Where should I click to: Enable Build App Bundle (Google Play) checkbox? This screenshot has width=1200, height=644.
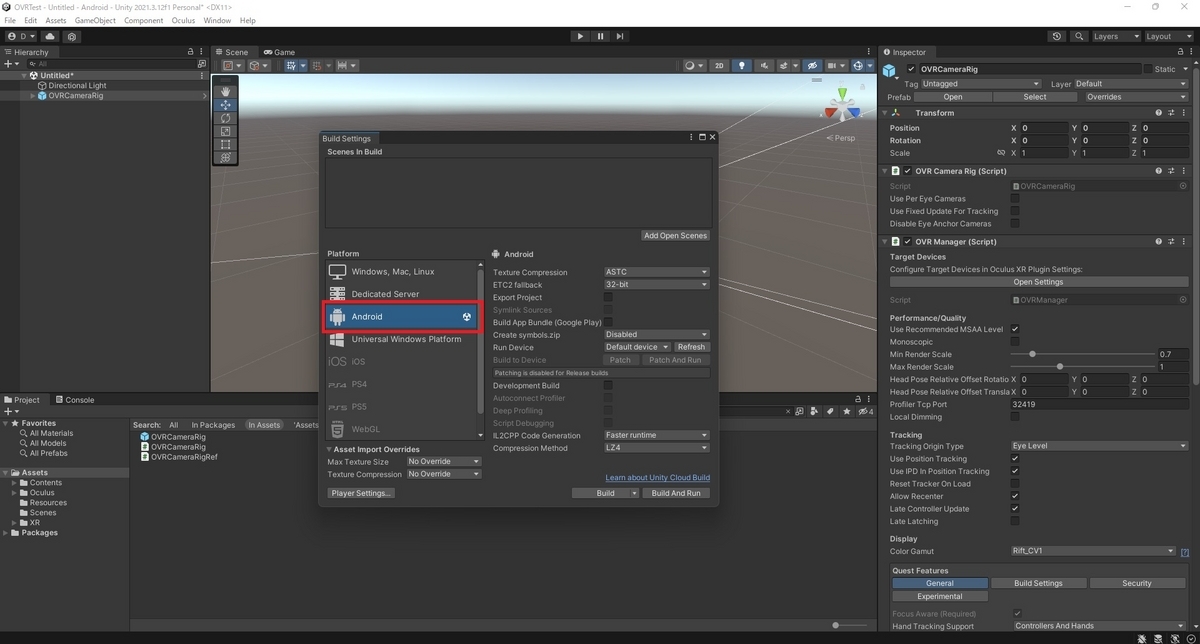point(608,322)
